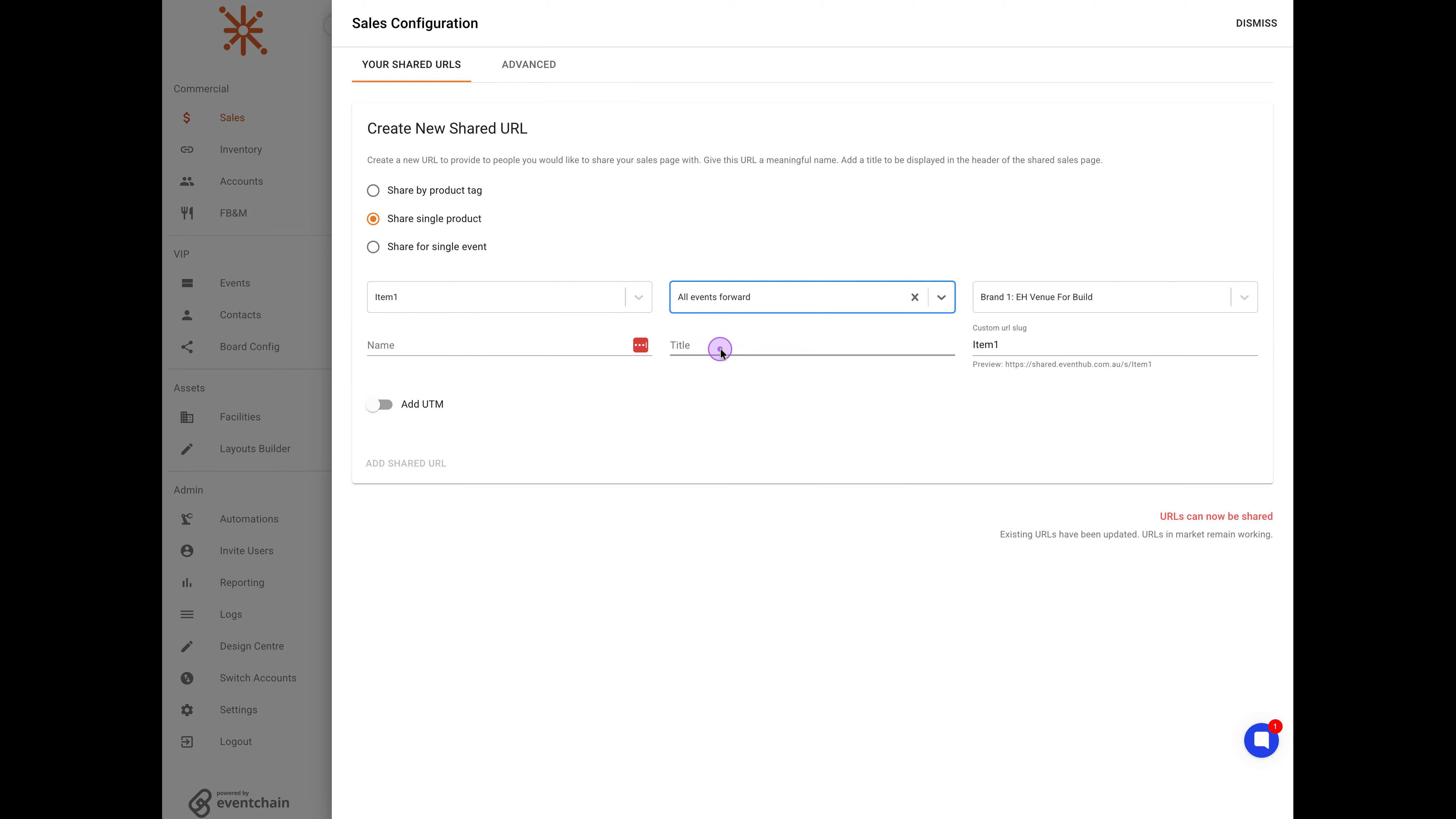
Task: Click the Facilities building icon
Action: coord(187,417)
